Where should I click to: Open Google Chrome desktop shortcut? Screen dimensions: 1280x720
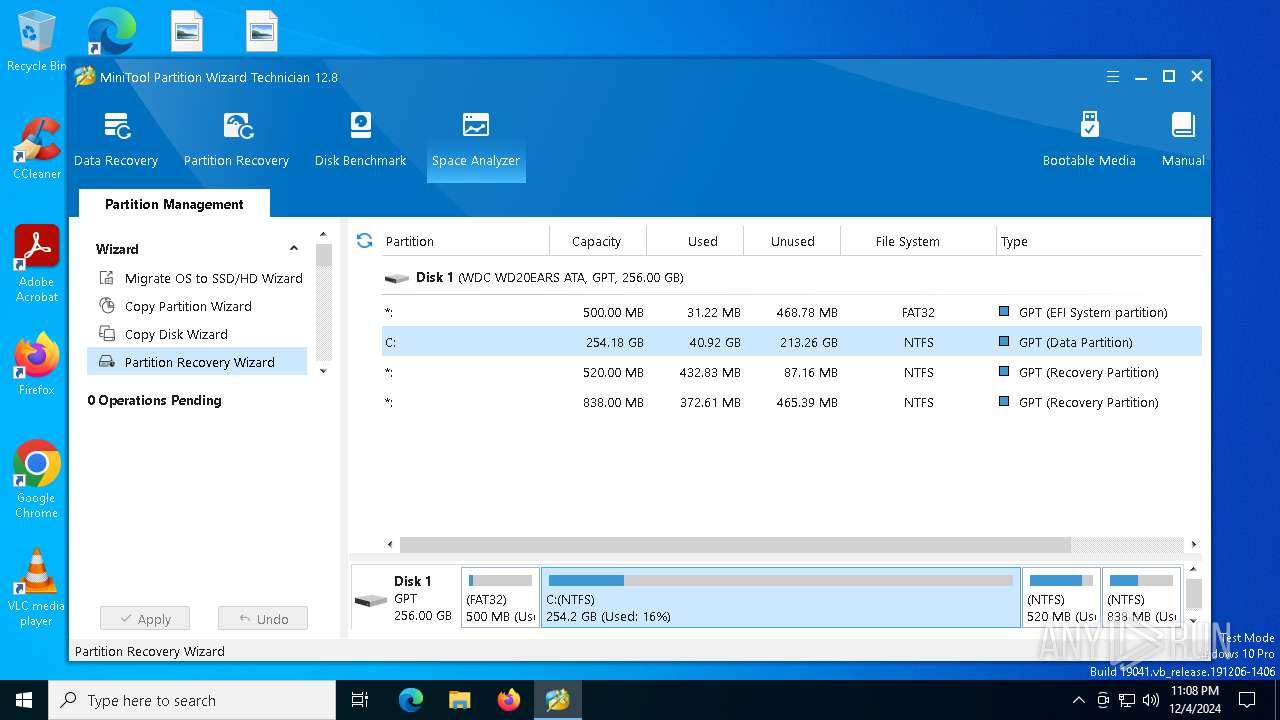tap(37, 479)
